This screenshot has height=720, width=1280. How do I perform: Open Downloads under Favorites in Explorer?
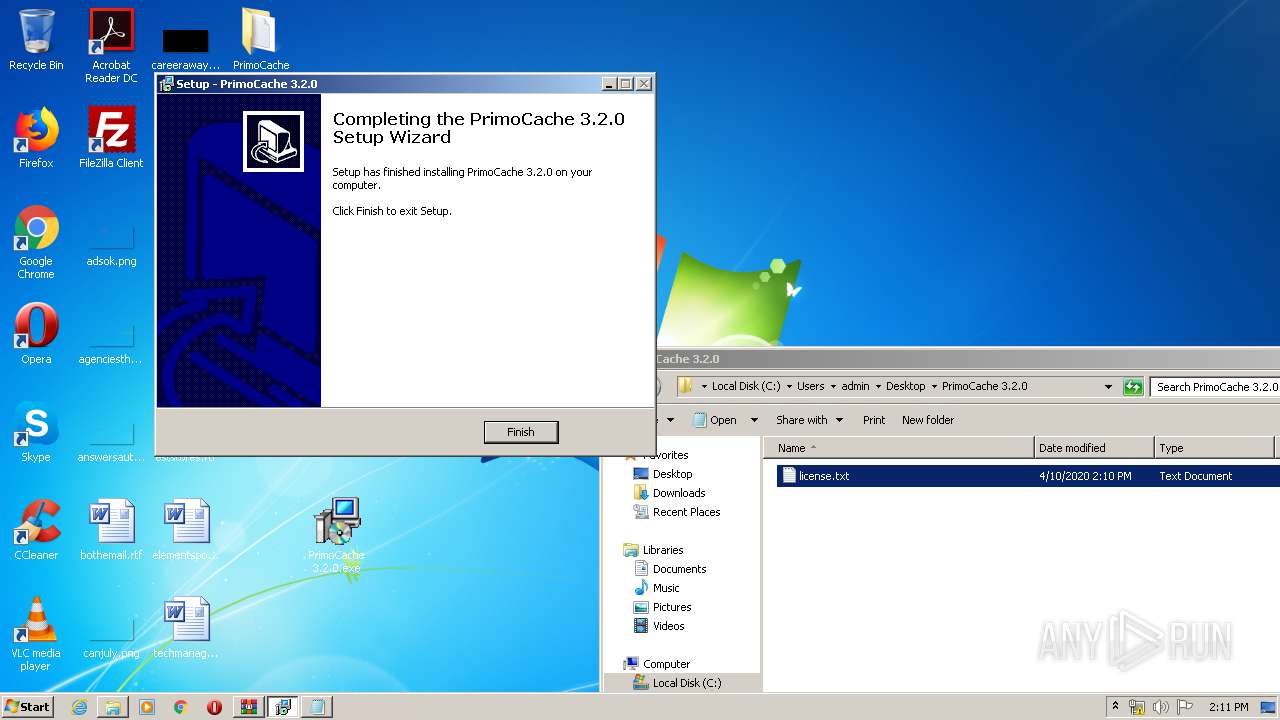coord(679,493)
